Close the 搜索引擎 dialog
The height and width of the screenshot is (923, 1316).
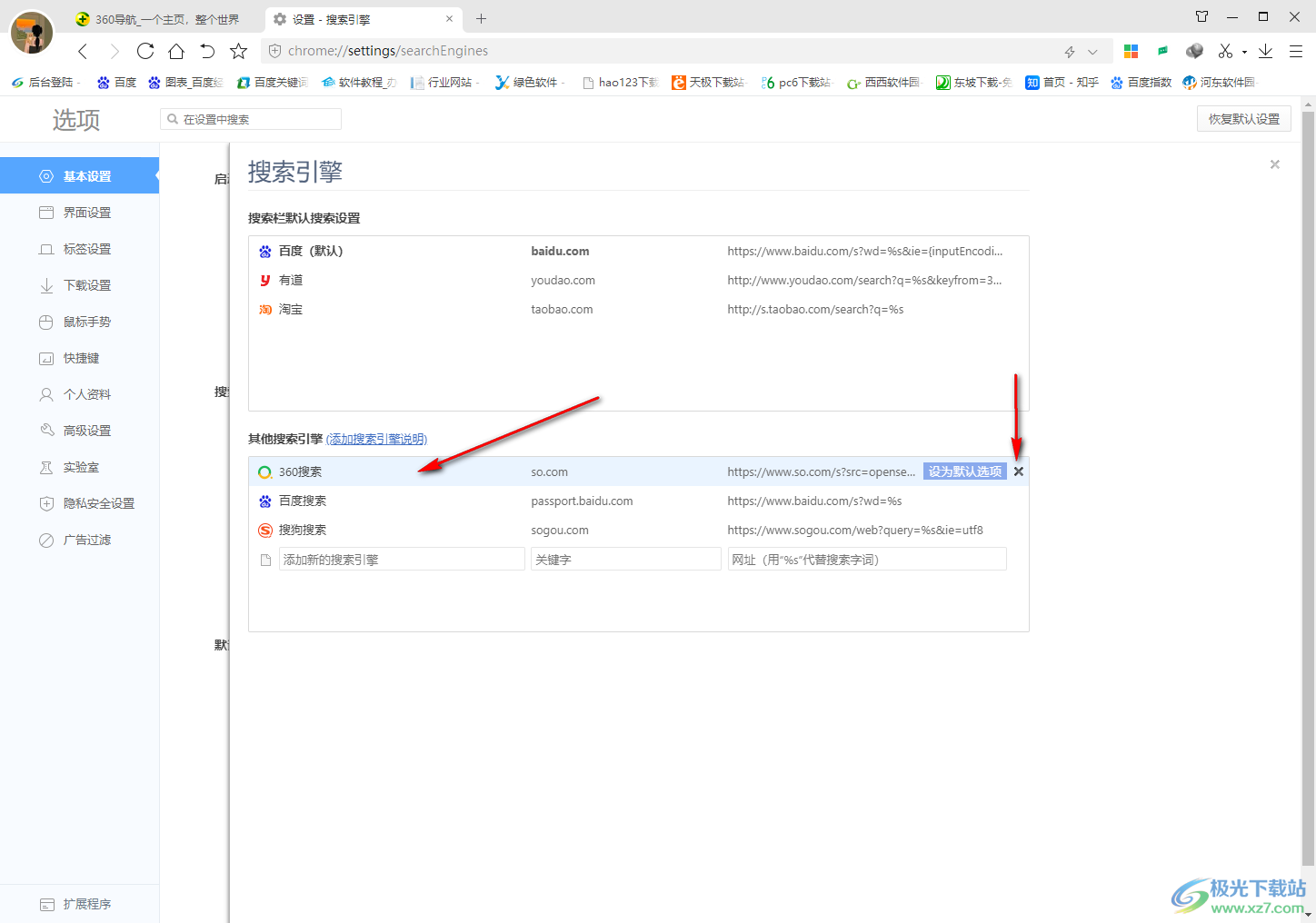[1275, 164]
